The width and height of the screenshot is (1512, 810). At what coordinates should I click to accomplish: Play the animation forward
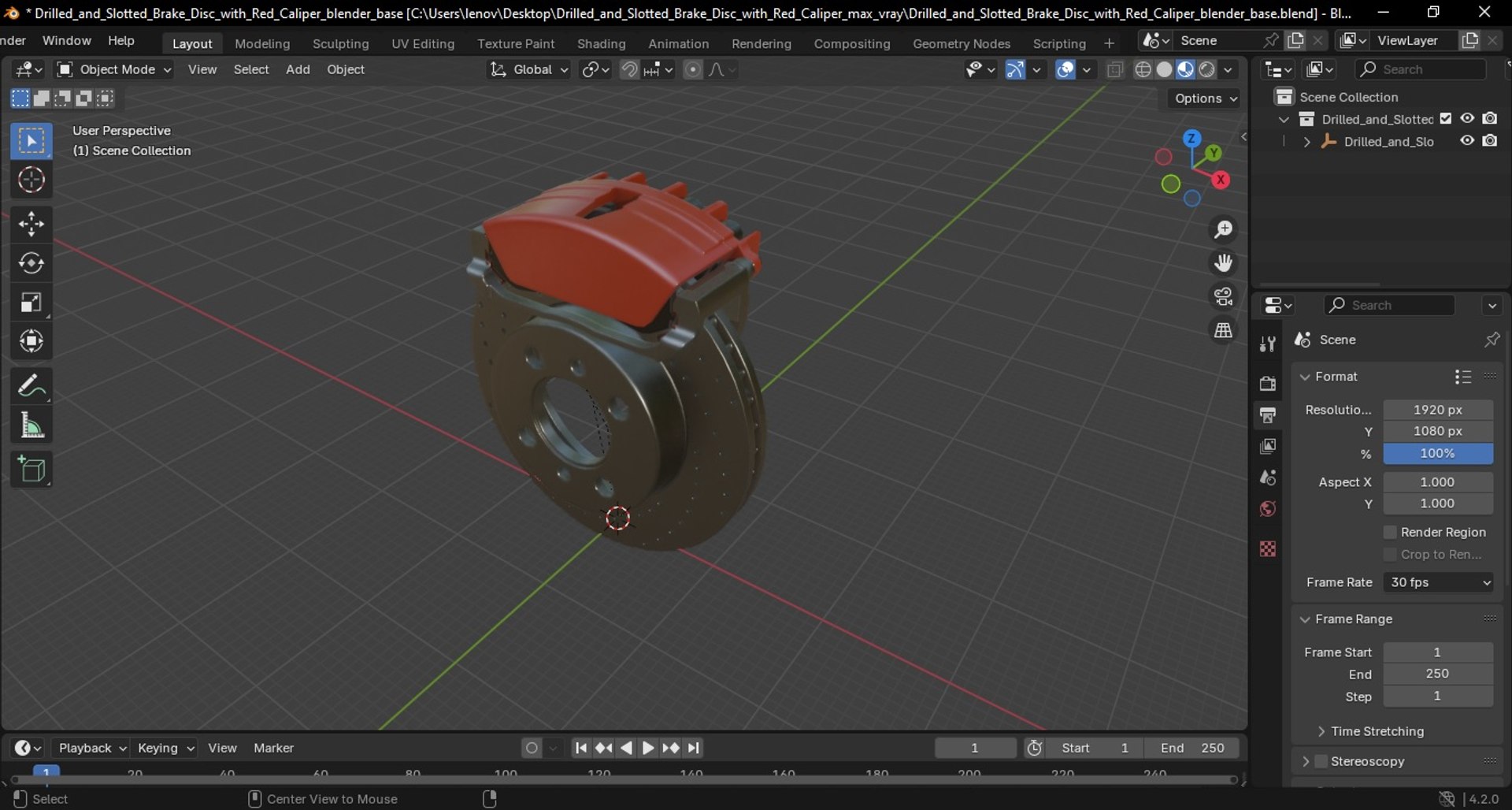pyautogui.click(x=648, y=748)
